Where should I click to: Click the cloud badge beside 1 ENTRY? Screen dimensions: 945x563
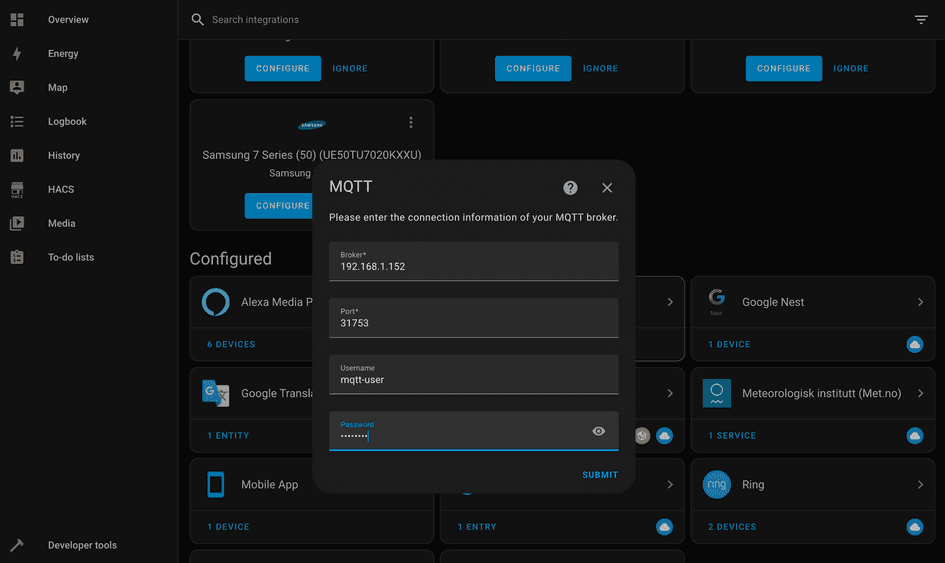(x=664, y=527)
